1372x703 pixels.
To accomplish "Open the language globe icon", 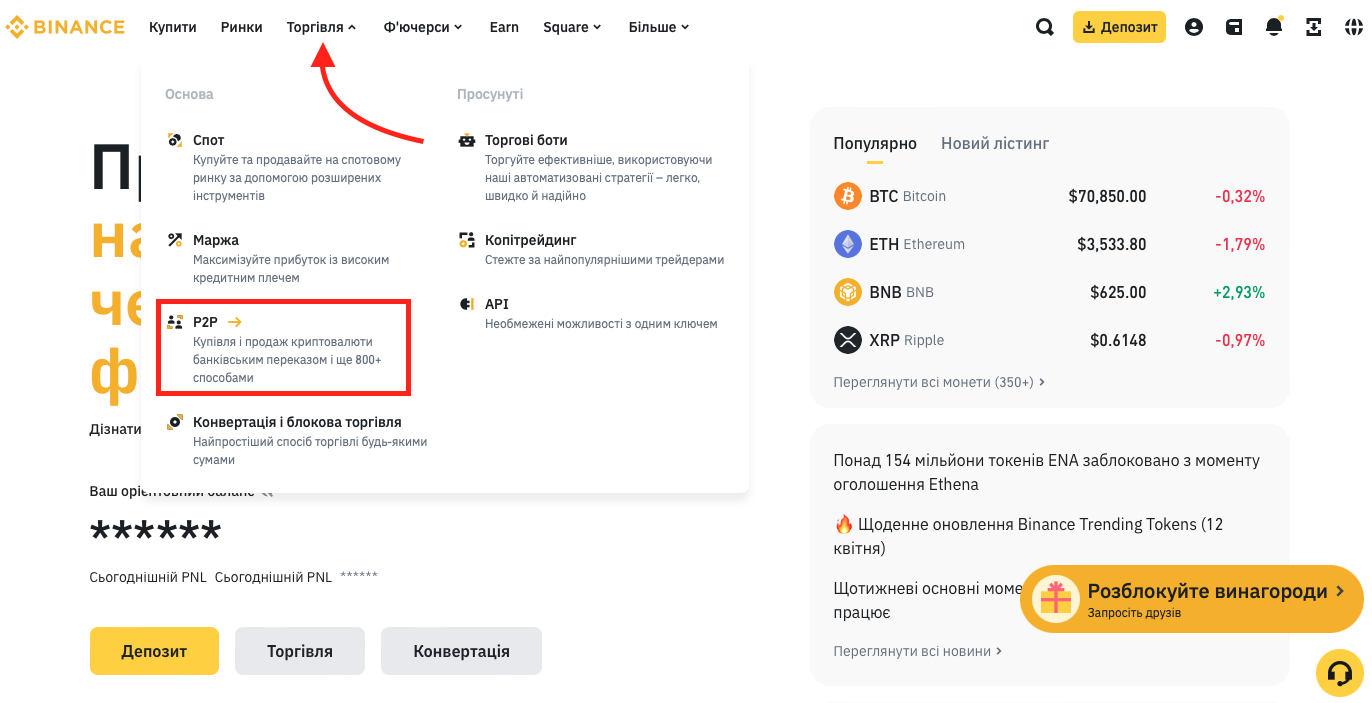I will tap(1353, 27).
